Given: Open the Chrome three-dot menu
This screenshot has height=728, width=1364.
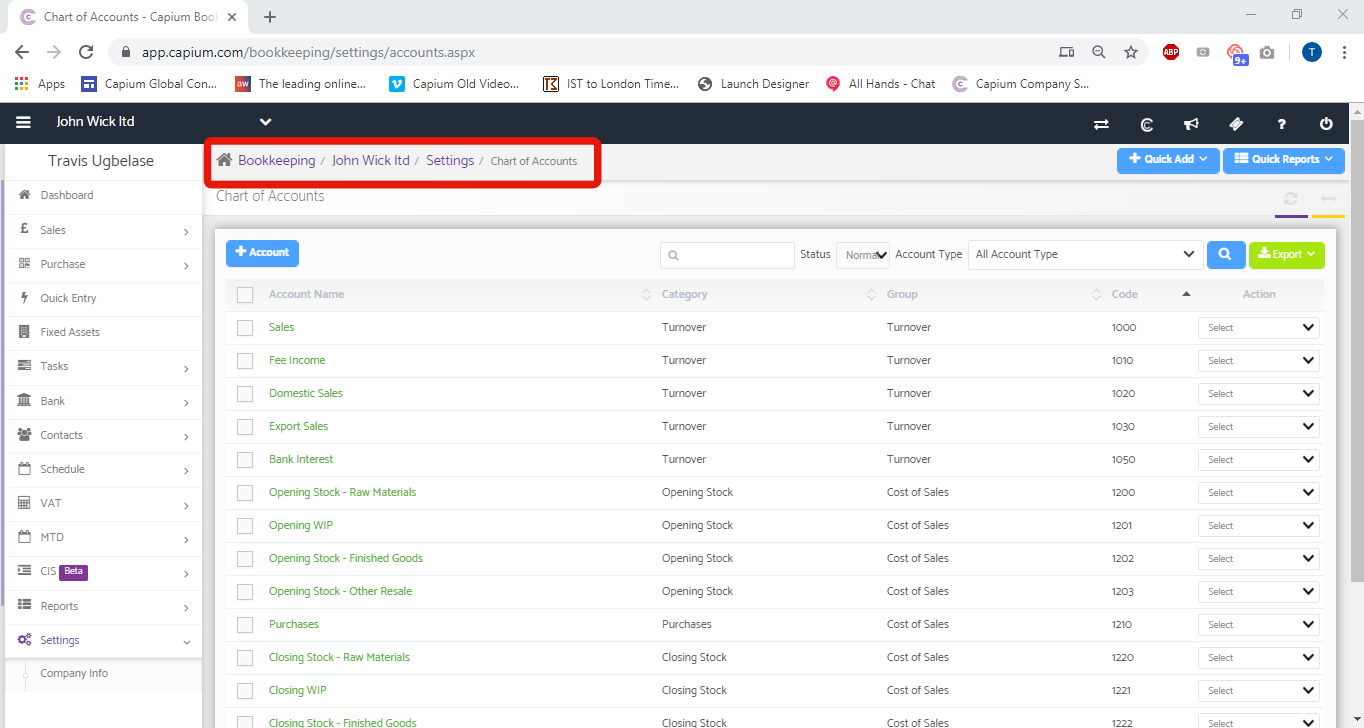Looking at the screenshot, I should 1343,52.
